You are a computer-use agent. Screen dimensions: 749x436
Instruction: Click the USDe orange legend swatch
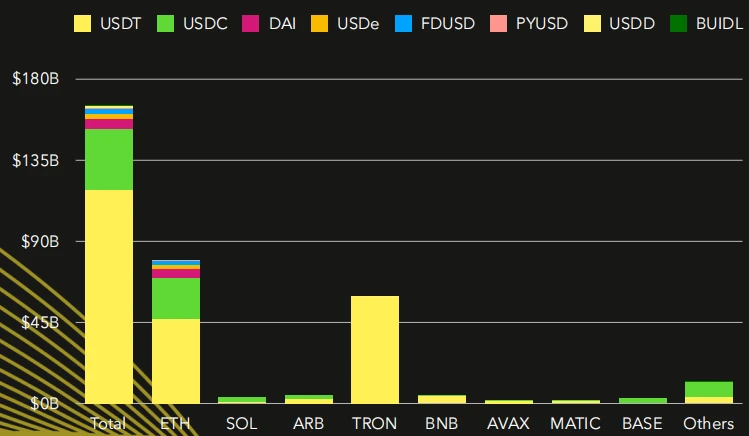coord(318,23)
